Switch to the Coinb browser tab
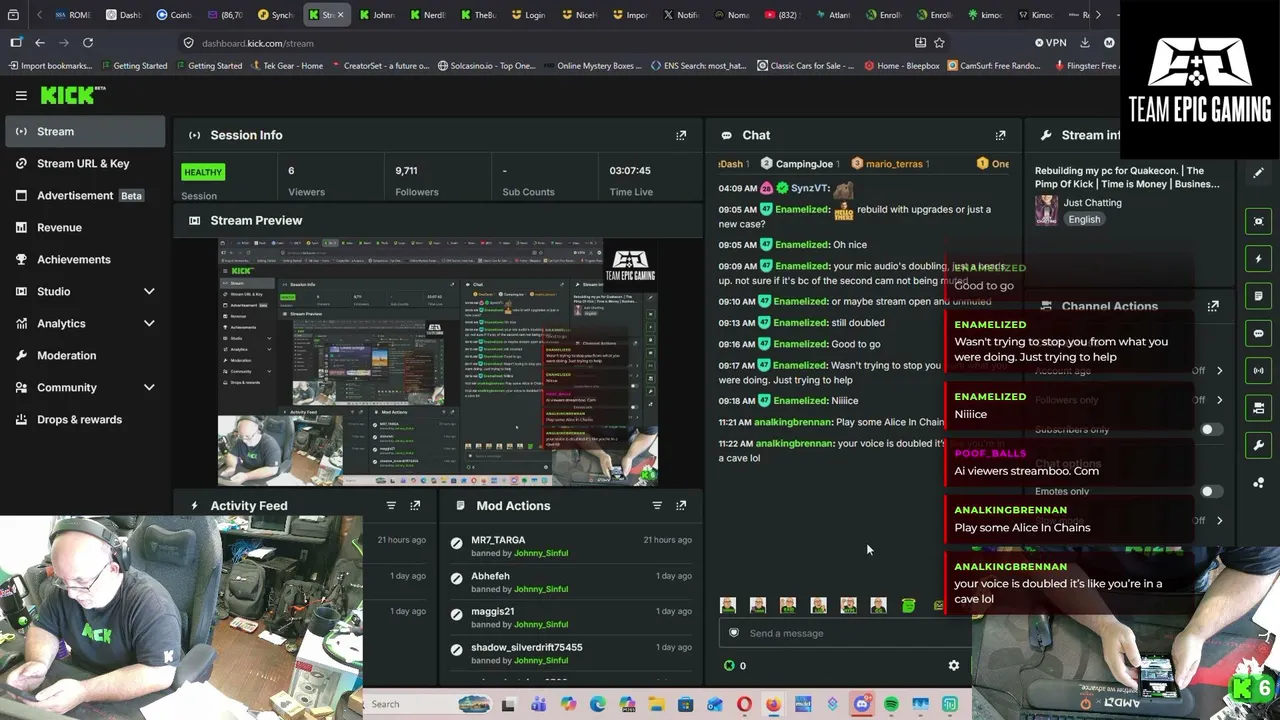The width and height of the screenshot is (1280, 720). tap(174, 15)
